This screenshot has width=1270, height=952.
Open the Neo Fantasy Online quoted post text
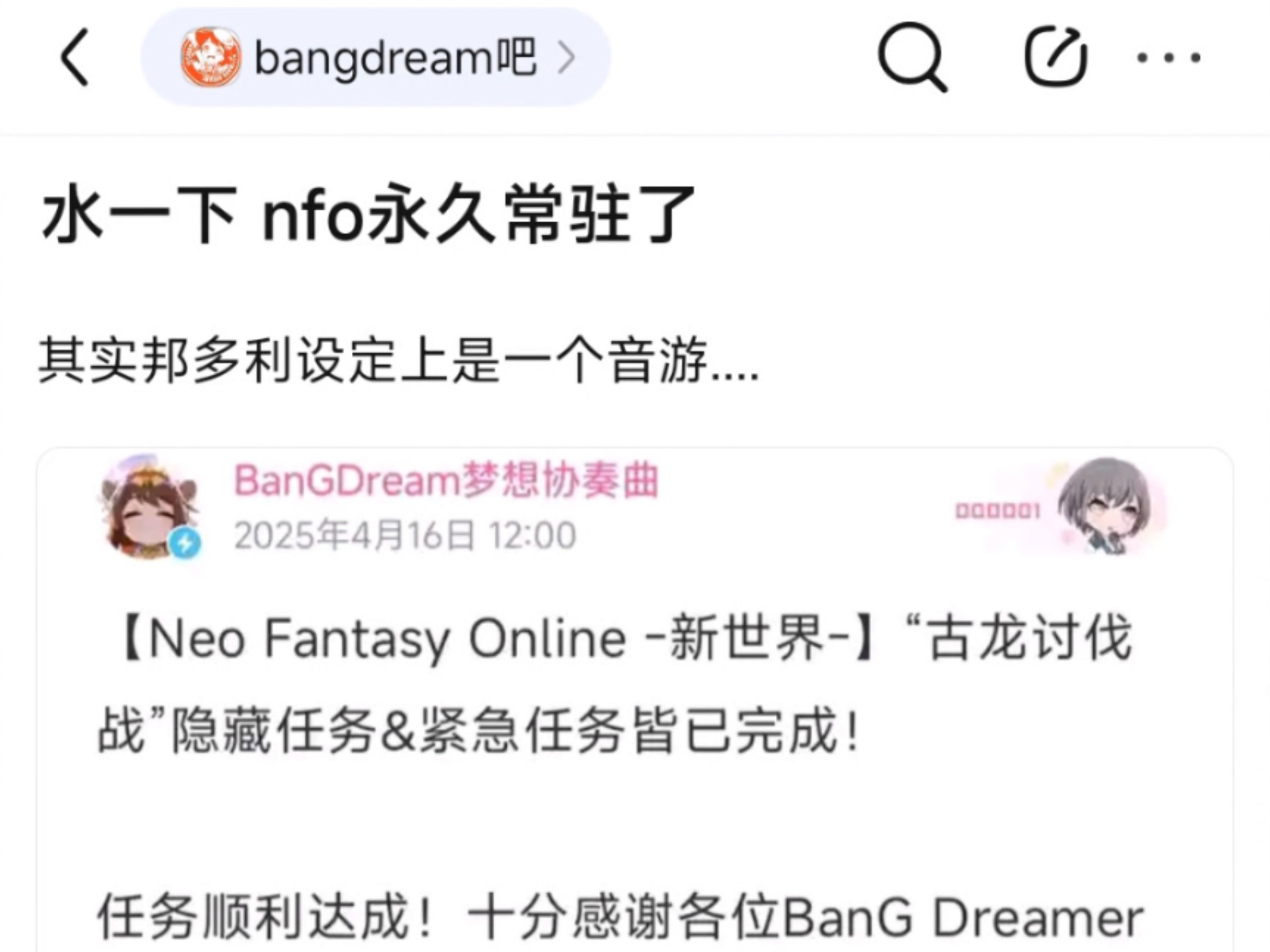[615, 686]
